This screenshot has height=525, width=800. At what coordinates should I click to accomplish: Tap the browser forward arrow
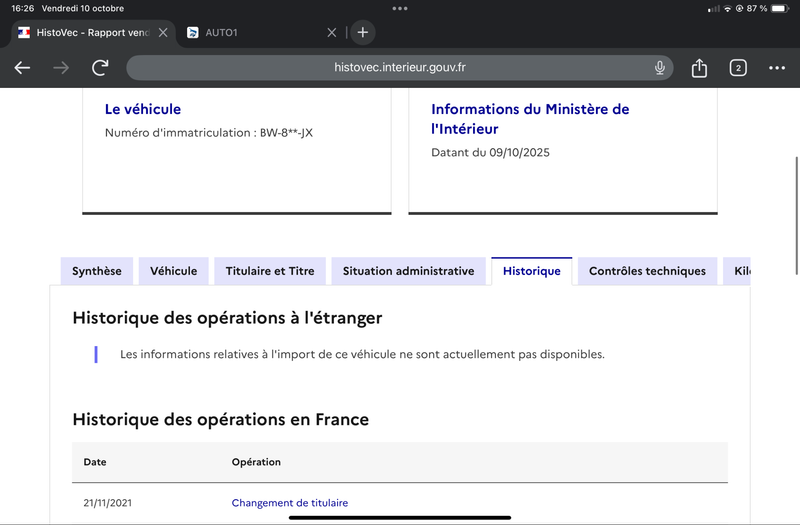pos(61,68)
